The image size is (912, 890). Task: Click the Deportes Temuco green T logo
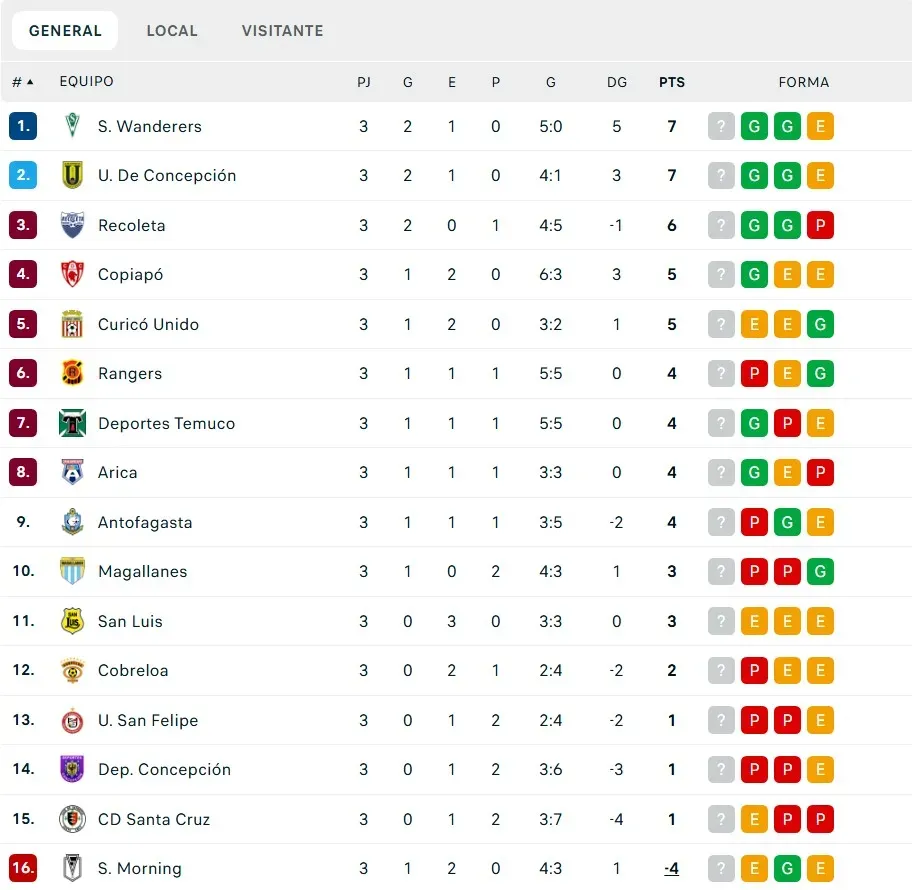(x=72, y=423)
